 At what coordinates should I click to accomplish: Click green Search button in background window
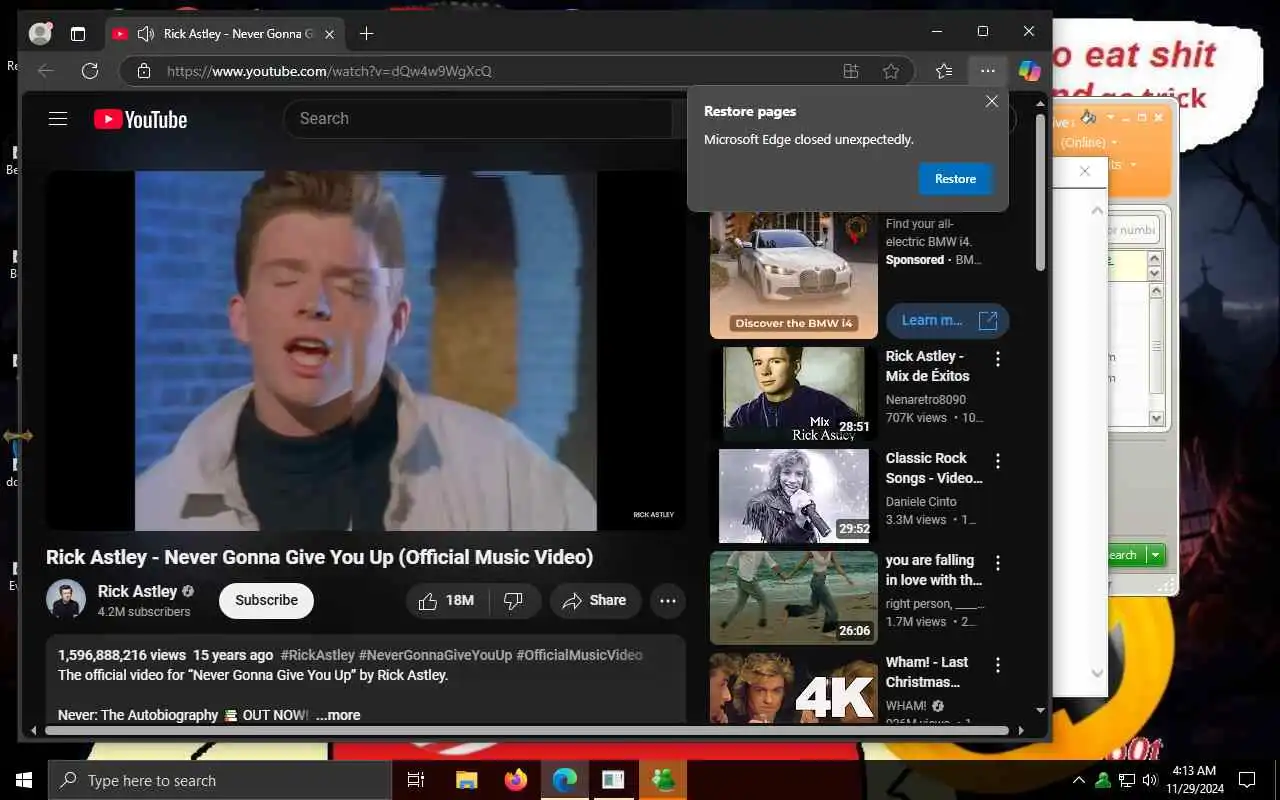pos(1125,555)
